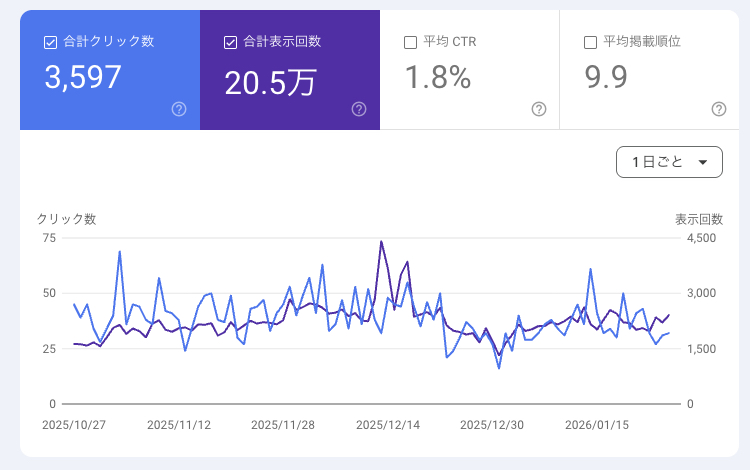Select the 1.8% average CTR value
750x470 pixels.
coord(437,78)
